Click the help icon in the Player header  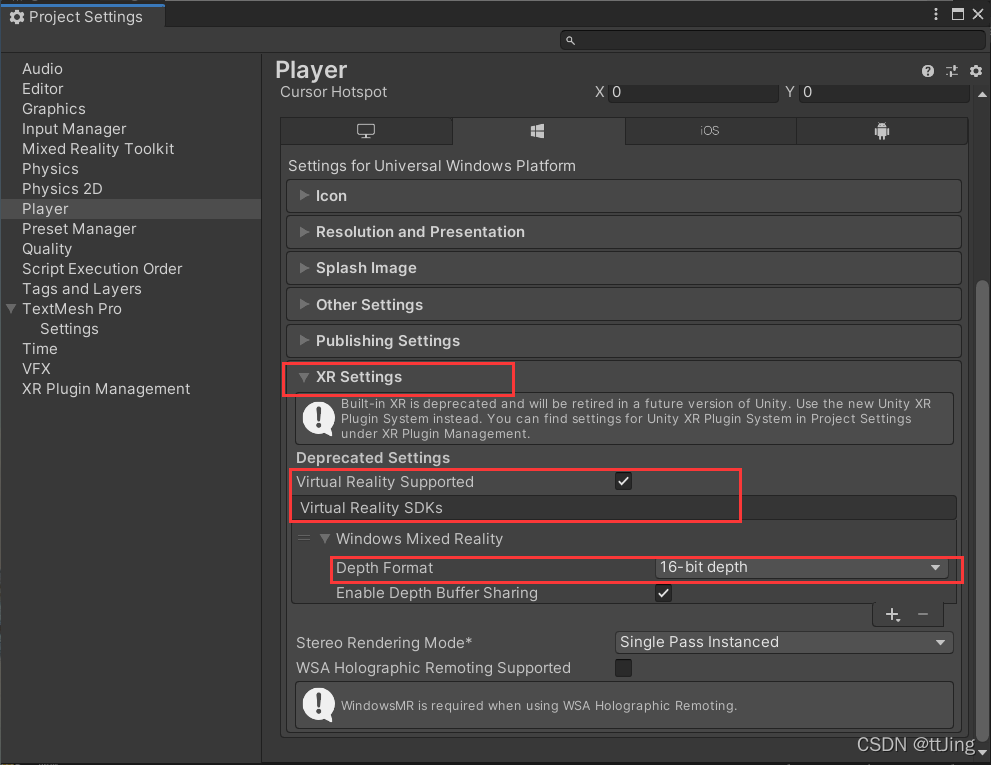927,71
